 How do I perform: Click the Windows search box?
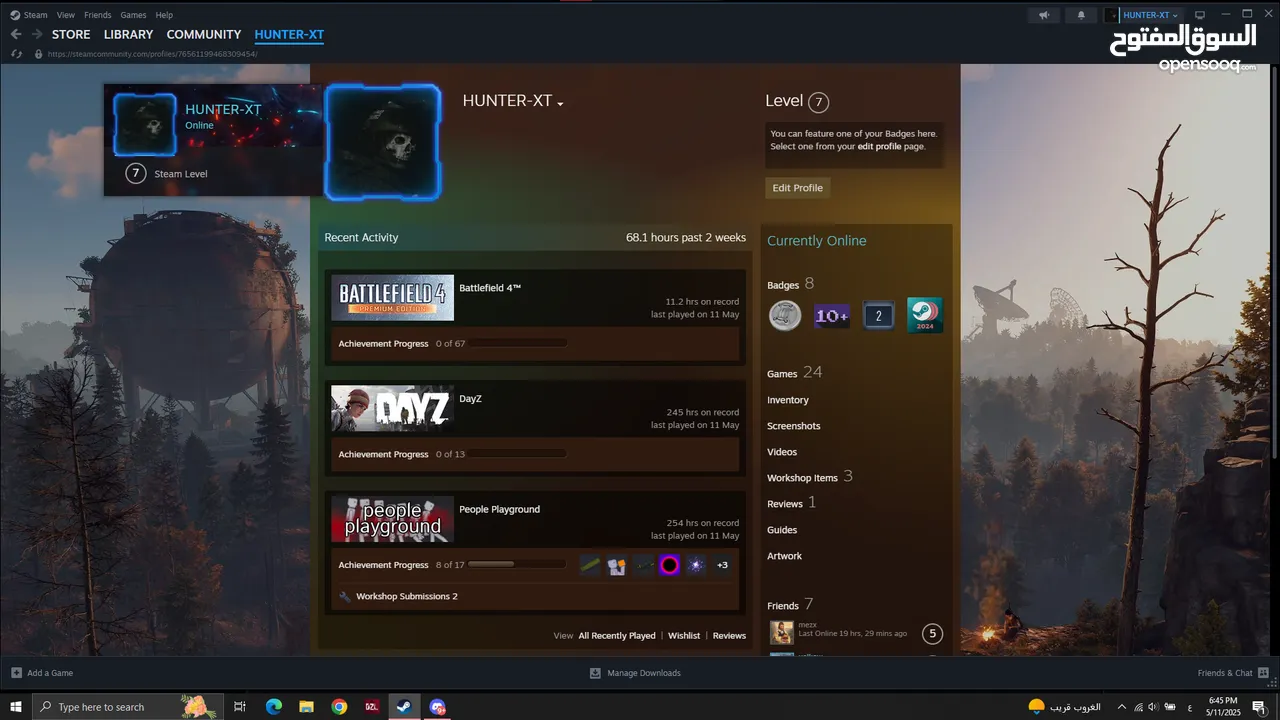pos(126,706)
